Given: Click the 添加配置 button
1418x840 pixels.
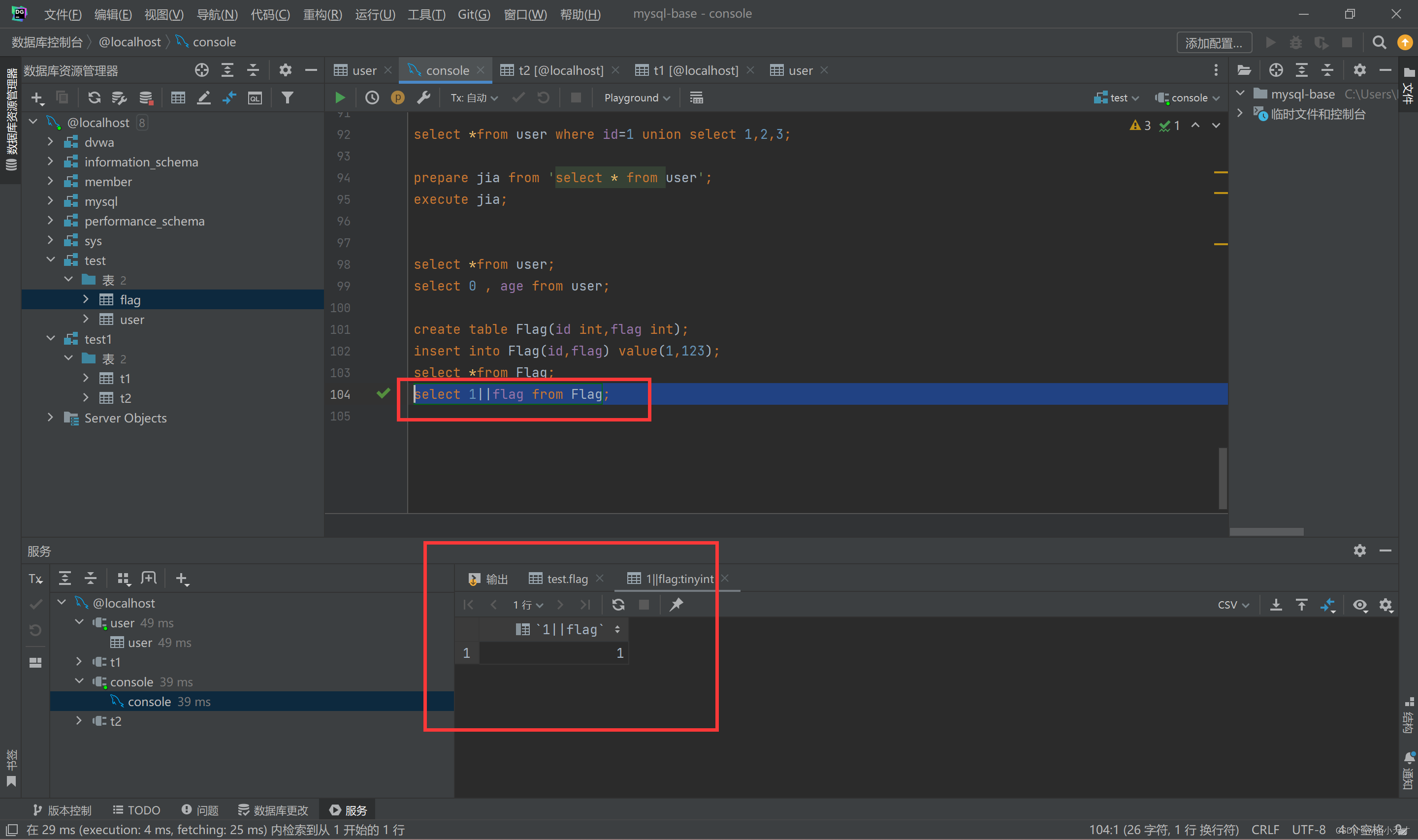Looking at the screenshot, I should [x=1214, y=42].
